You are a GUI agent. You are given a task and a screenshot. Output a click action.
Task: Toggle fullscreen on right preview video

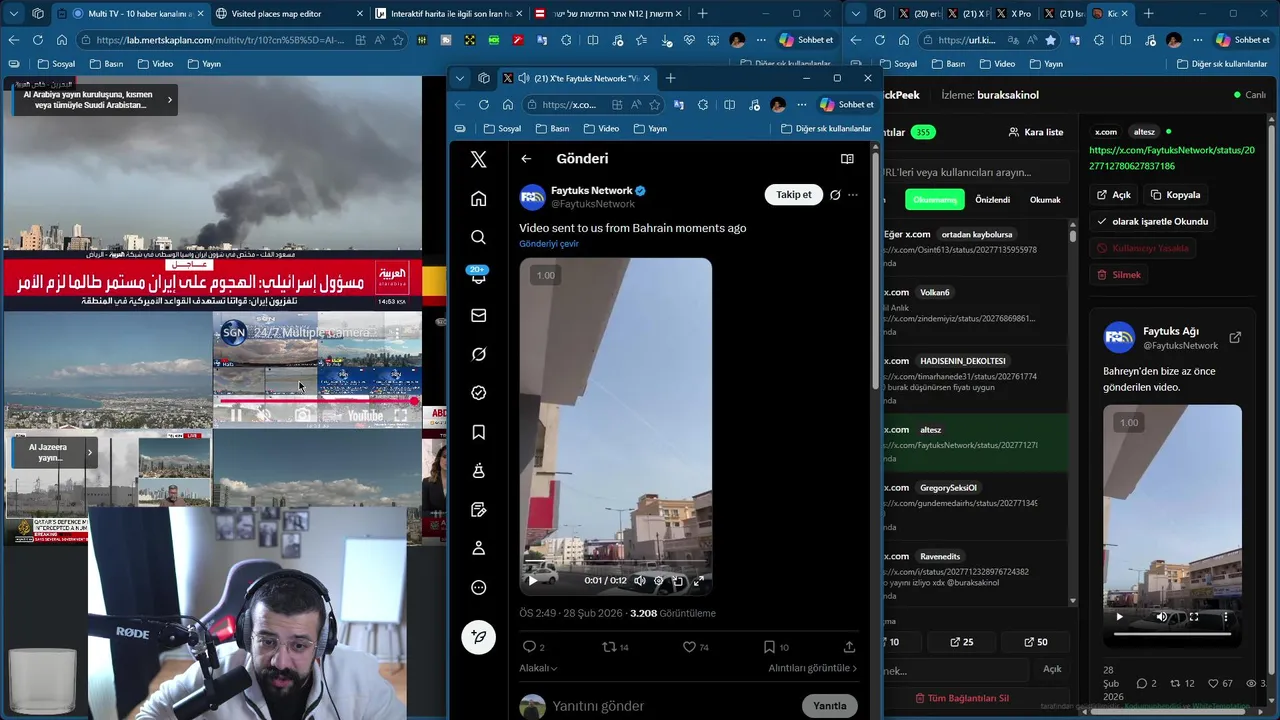point(1194,617)
